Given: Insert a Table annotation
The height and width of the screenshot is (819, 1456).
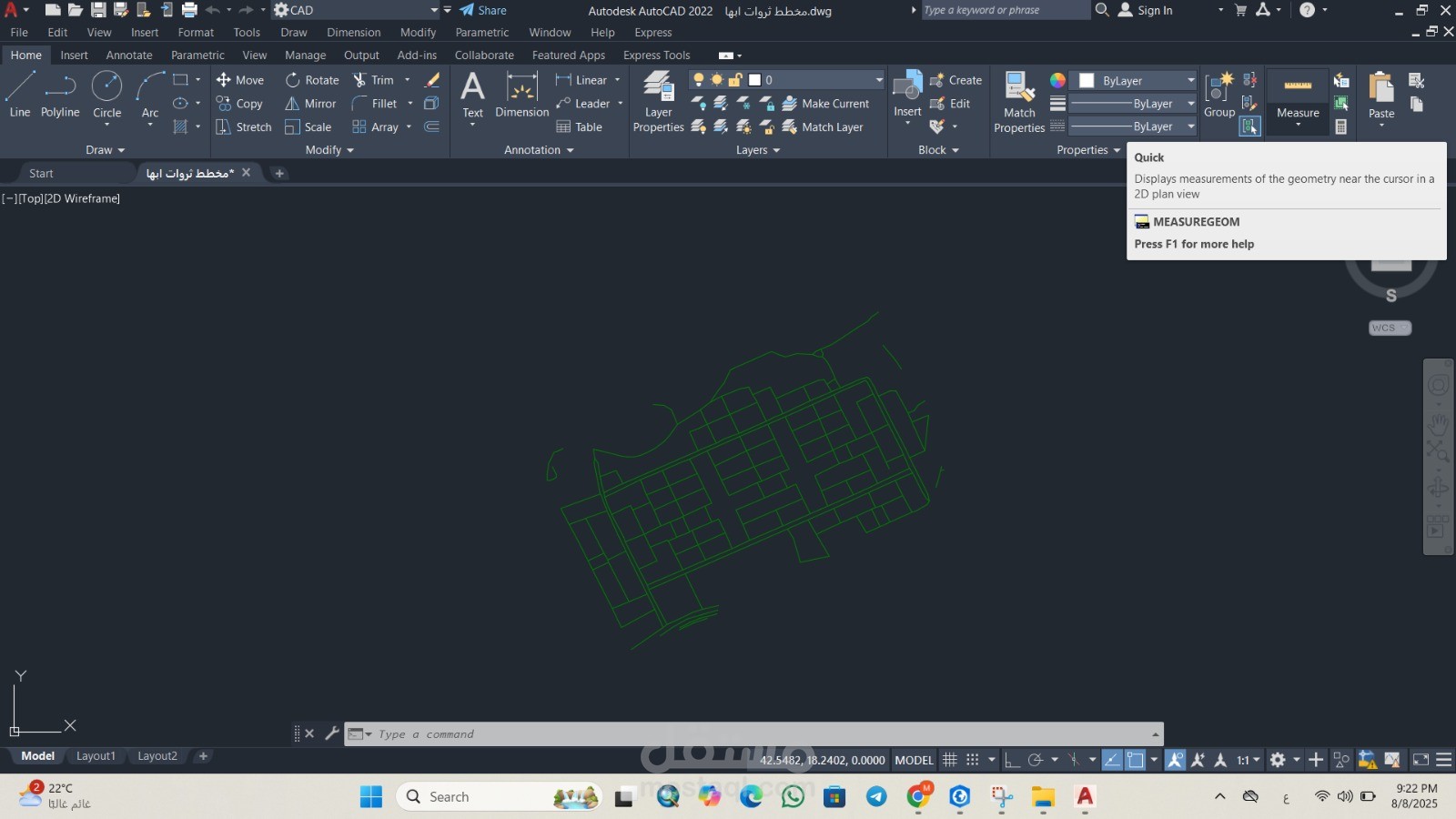Looking at the screenshot, I should (x=580, y=127).
